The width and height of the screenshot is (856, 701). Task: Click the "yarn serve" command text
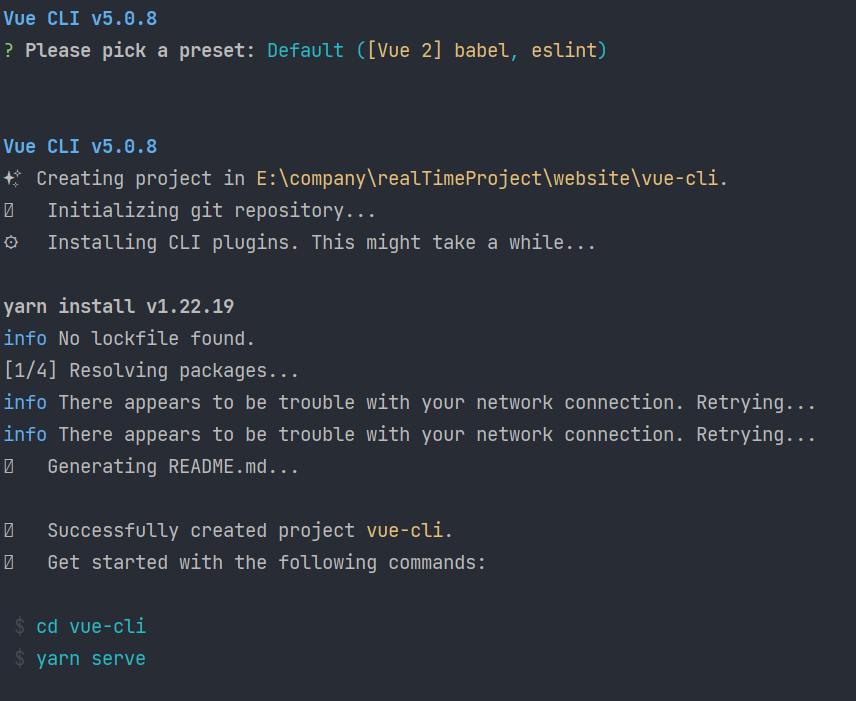pos(91,659)
